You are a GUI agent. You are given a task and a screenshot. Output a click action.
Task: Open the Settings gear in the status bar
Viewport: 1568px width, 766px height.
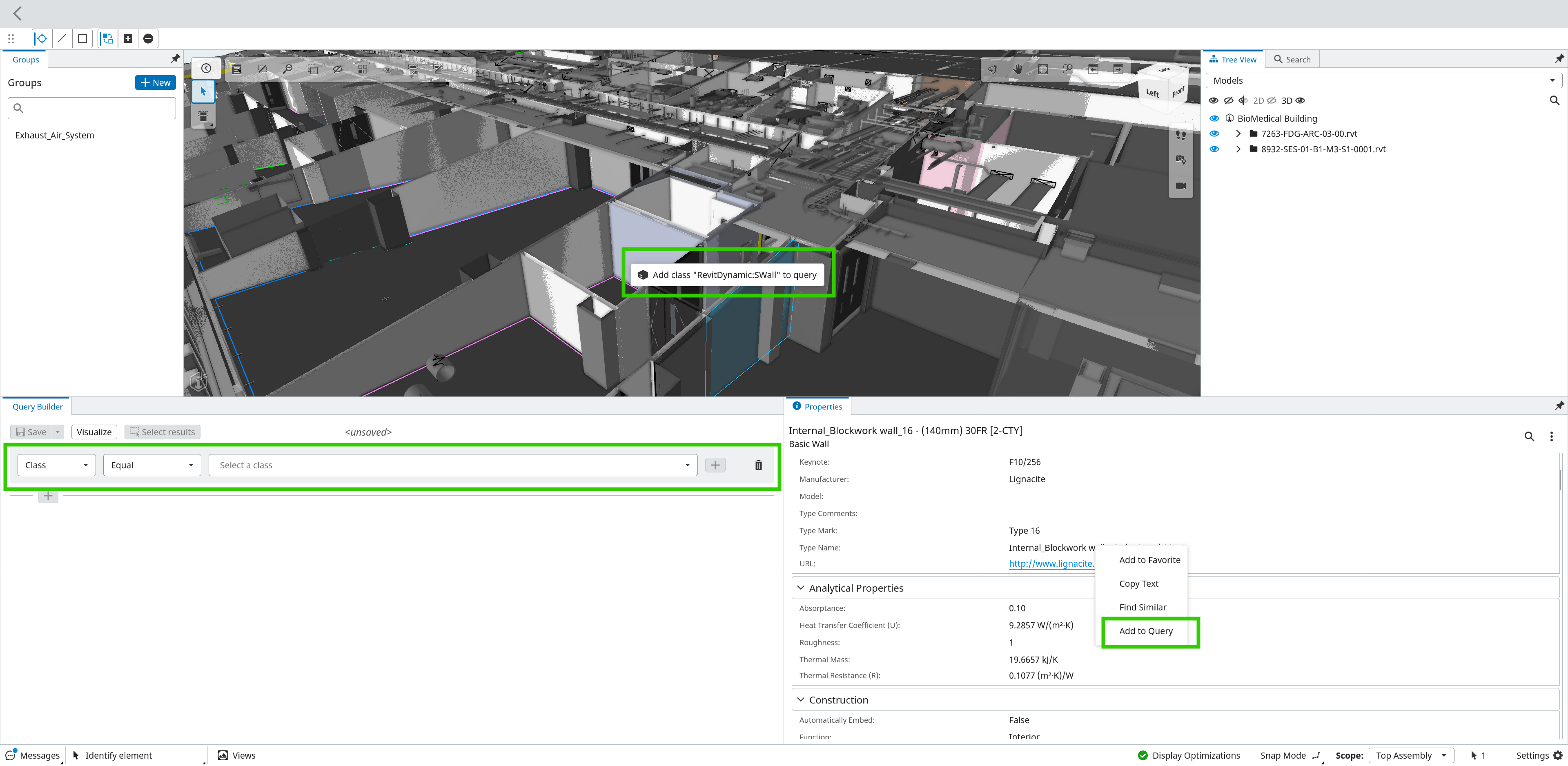pyautogui.click(x=1559, y=755)
